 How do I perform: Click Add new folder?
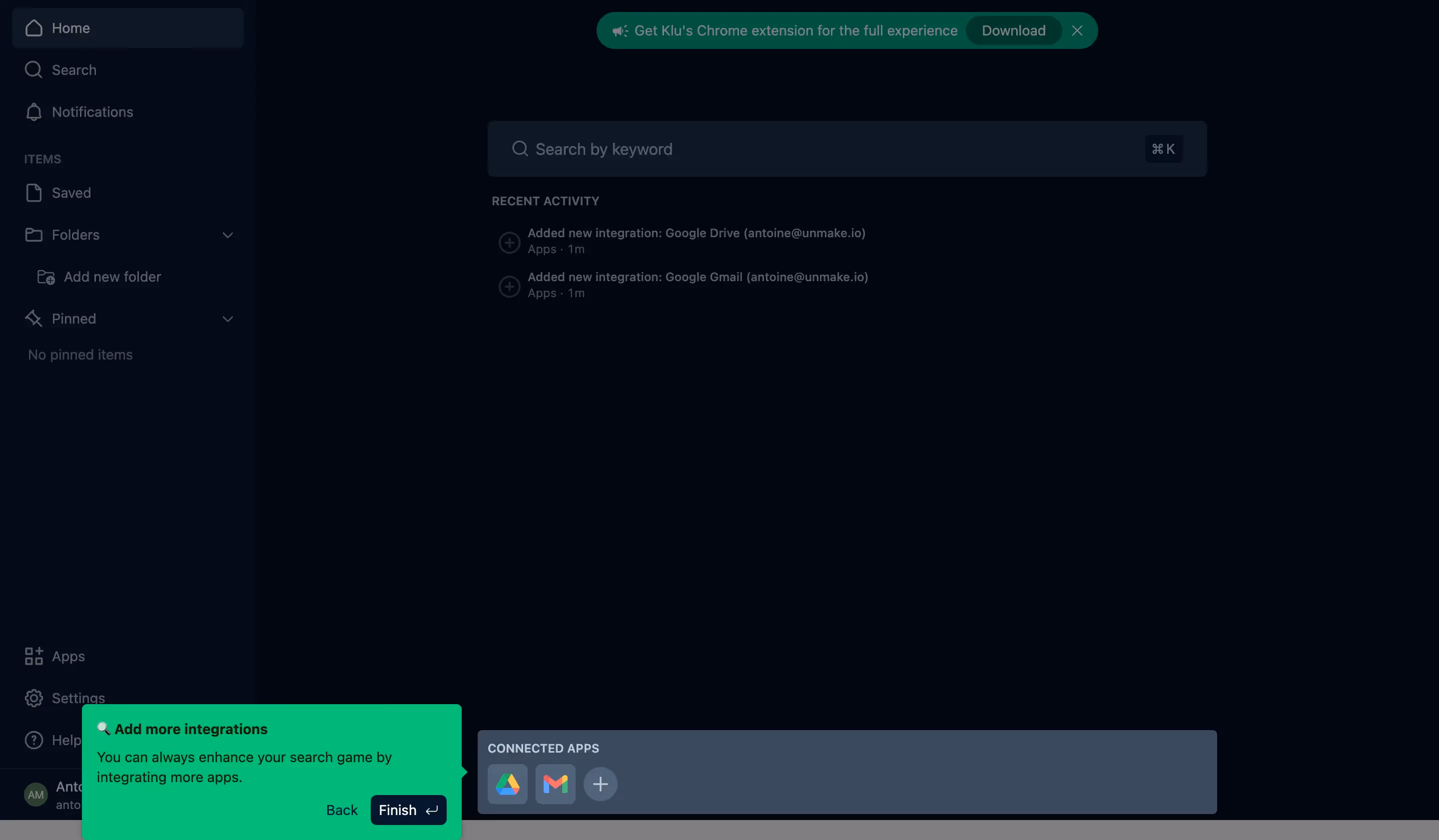(x=112, y=277)
